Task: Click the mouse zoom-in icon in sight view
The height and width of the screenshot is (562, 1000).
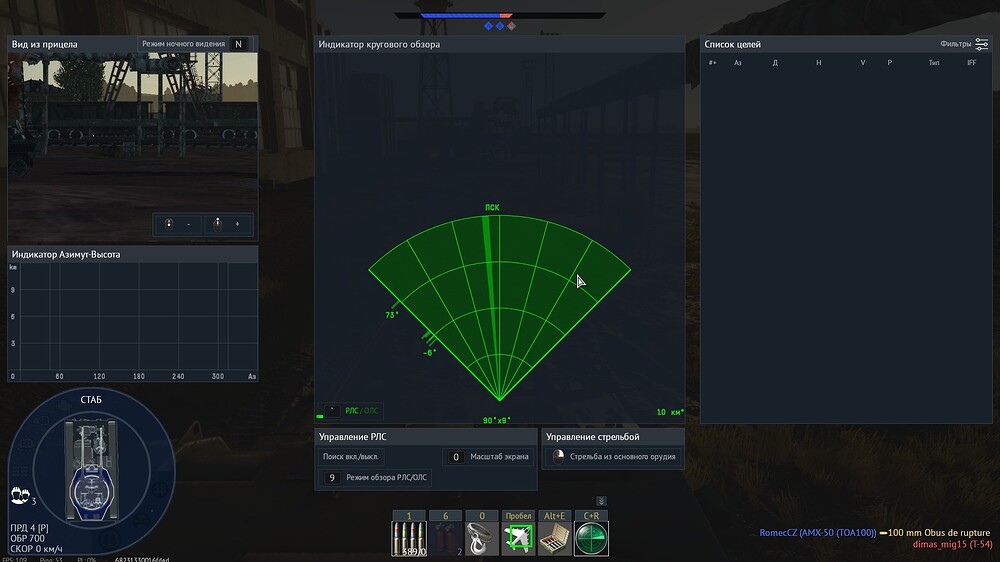Action: pyautogui.click(x=217, y=224)
